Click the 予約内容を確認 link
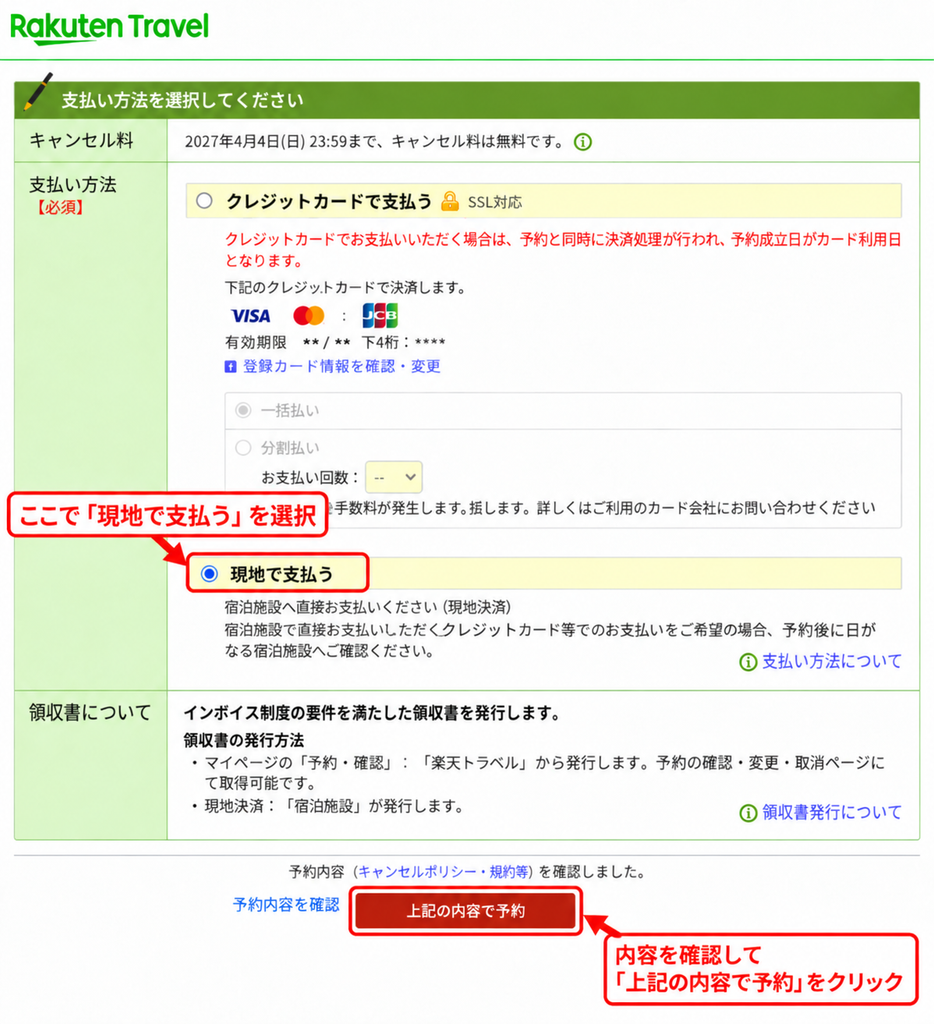 tap(286, 904)
